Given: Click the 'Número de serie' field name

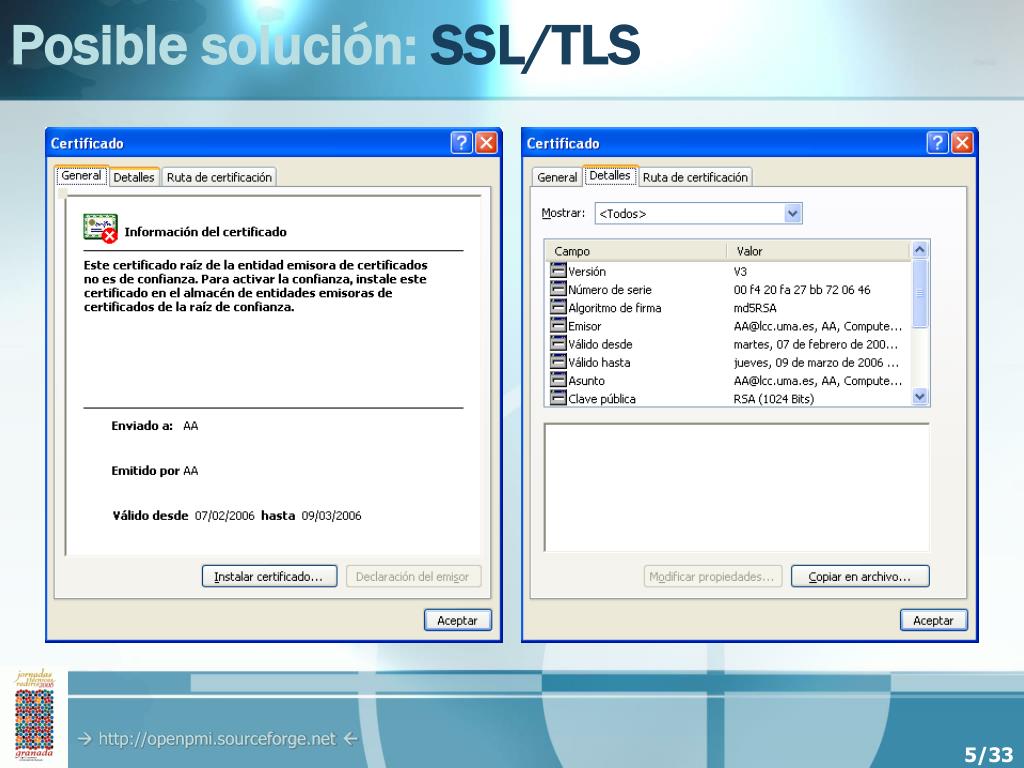Looking at the screenshot, I should tap(610, 289).
